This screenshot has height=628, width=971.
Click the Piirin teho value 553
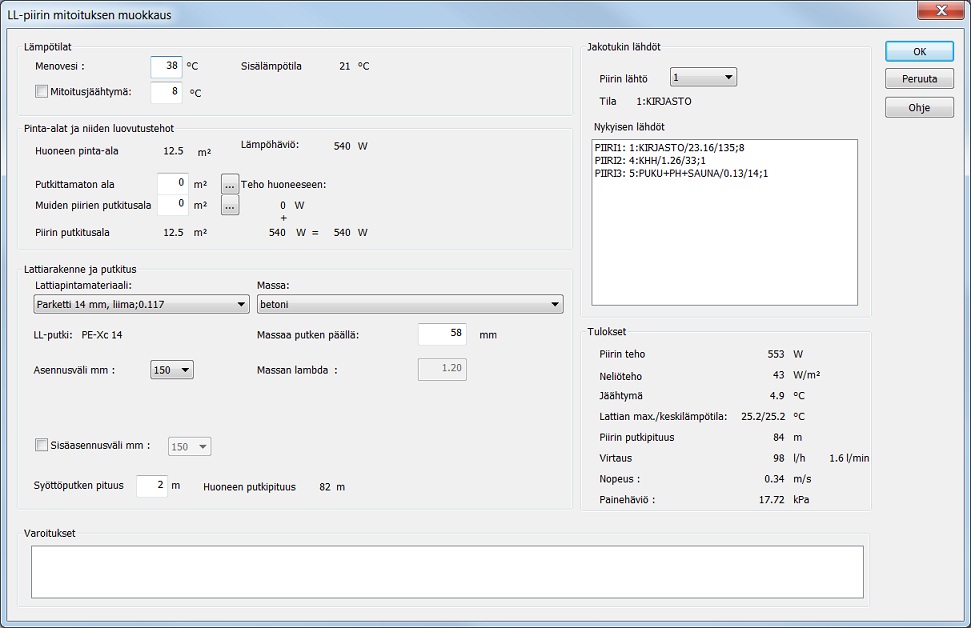point(776,354)
